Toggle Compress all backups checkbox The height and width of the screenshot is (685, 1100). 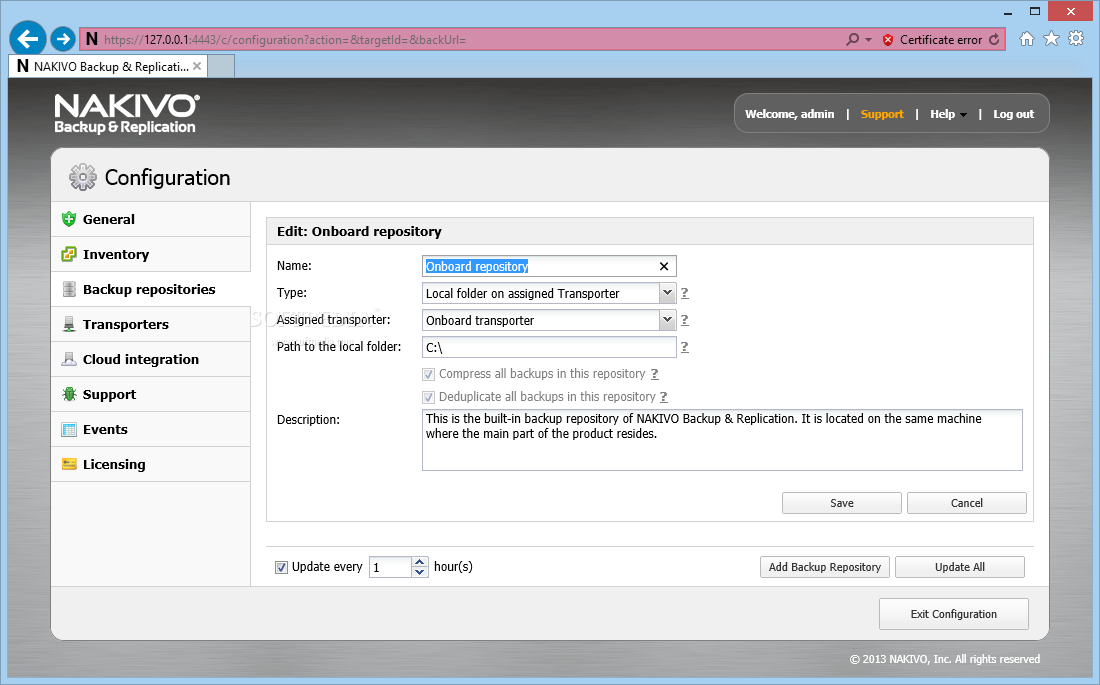(x=429, y=374)
